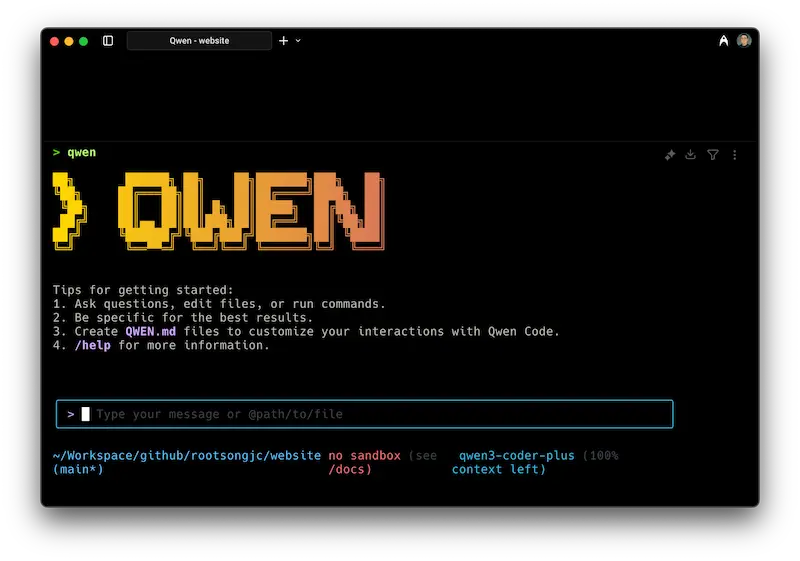Click the '(main*)' branch indicator
The image size is (800, 561).
(78, 469)
